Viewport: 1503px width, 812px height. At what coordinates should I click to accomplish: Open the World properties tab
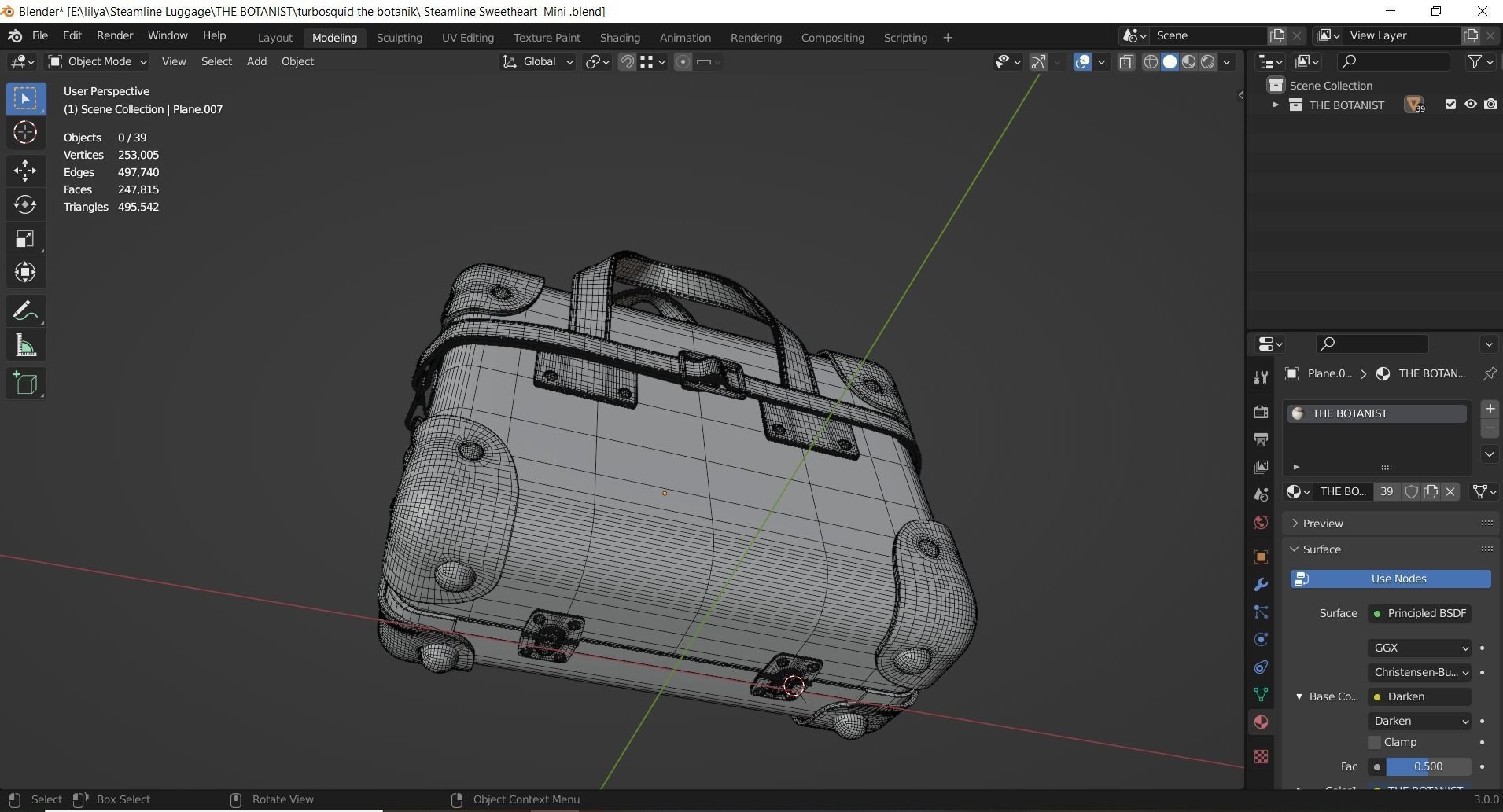point(1261,522)
